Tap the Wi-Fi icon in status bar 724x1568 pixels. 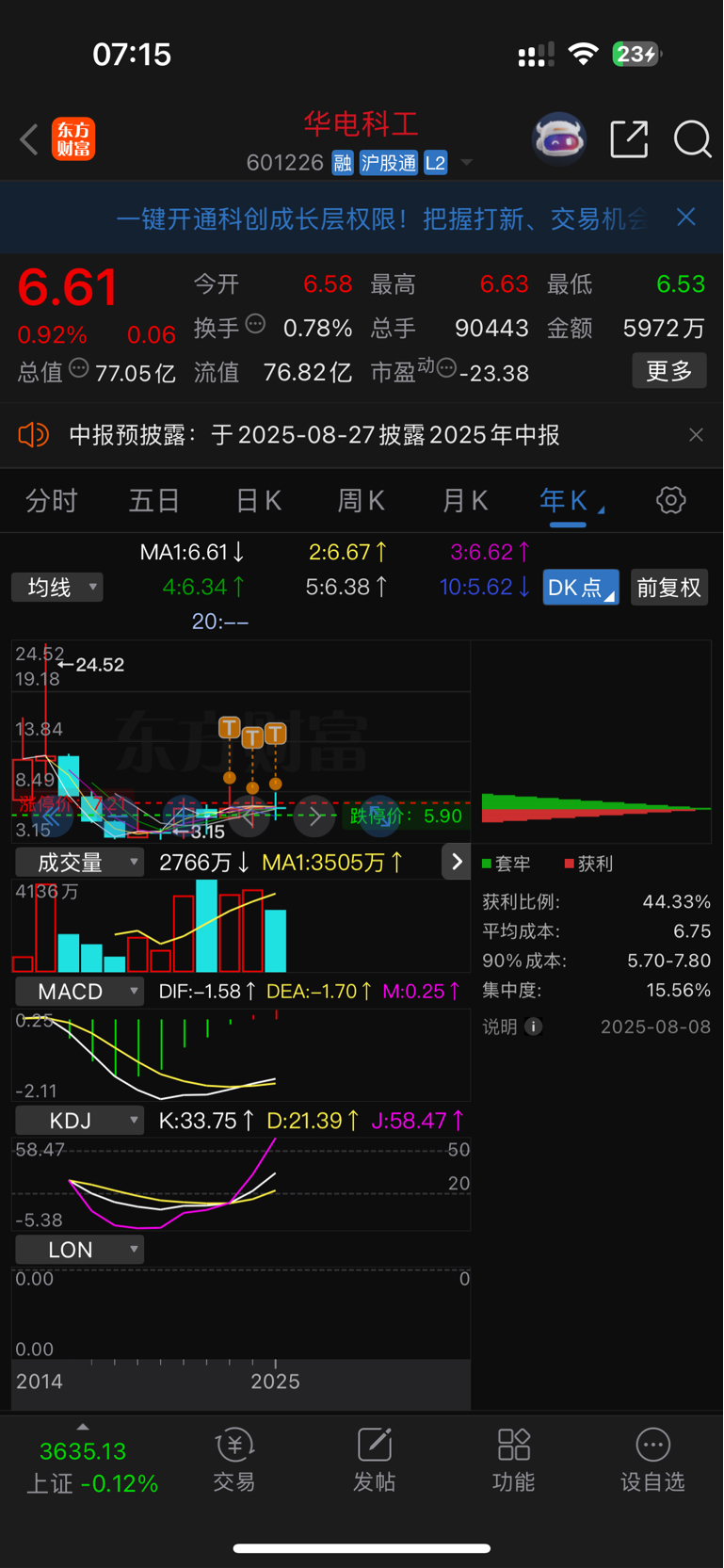coord(584,54)
